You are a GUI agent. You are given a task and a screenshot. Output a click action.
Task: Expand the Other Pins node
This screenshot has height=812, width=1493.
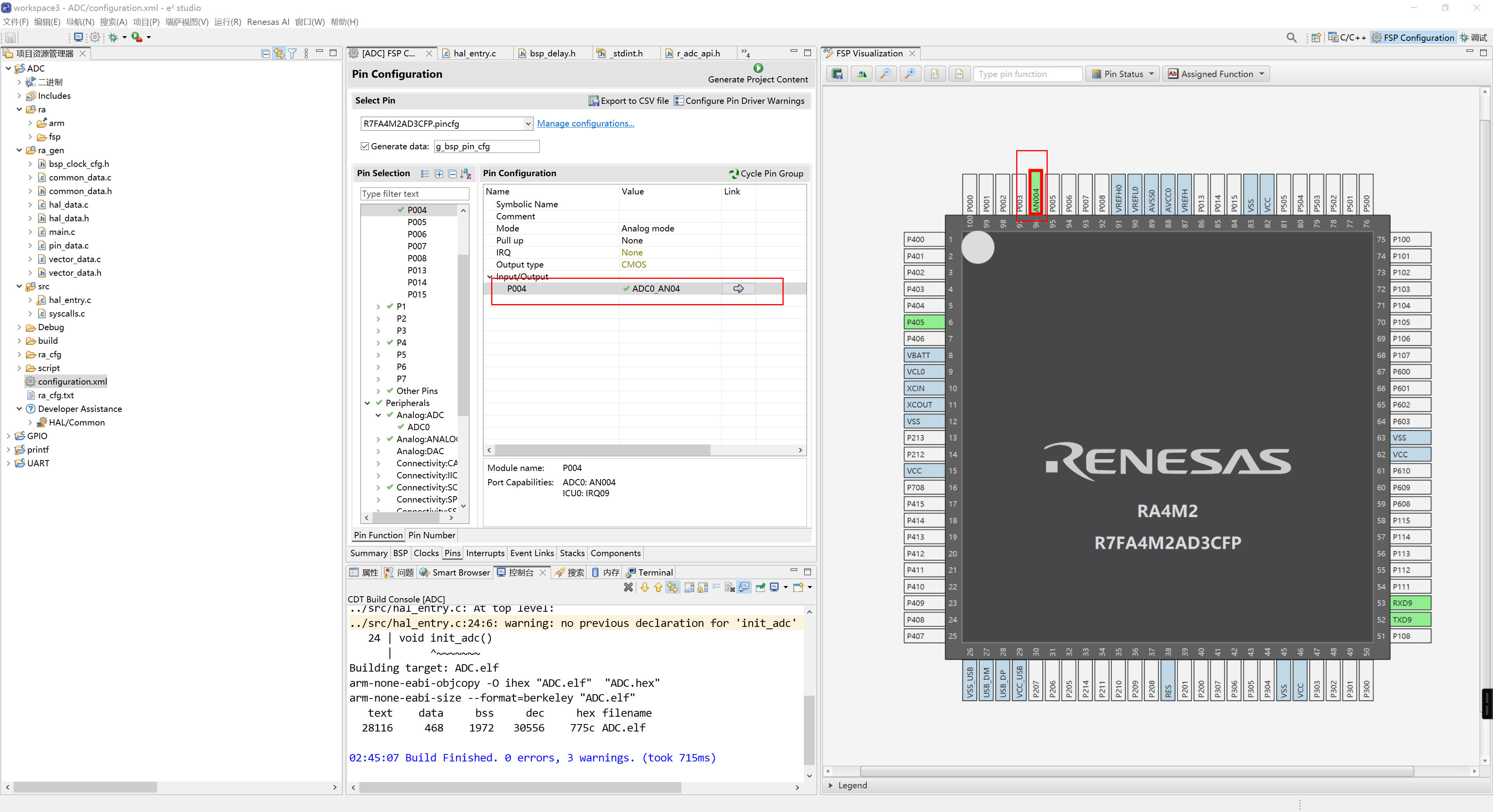point(378,391)
